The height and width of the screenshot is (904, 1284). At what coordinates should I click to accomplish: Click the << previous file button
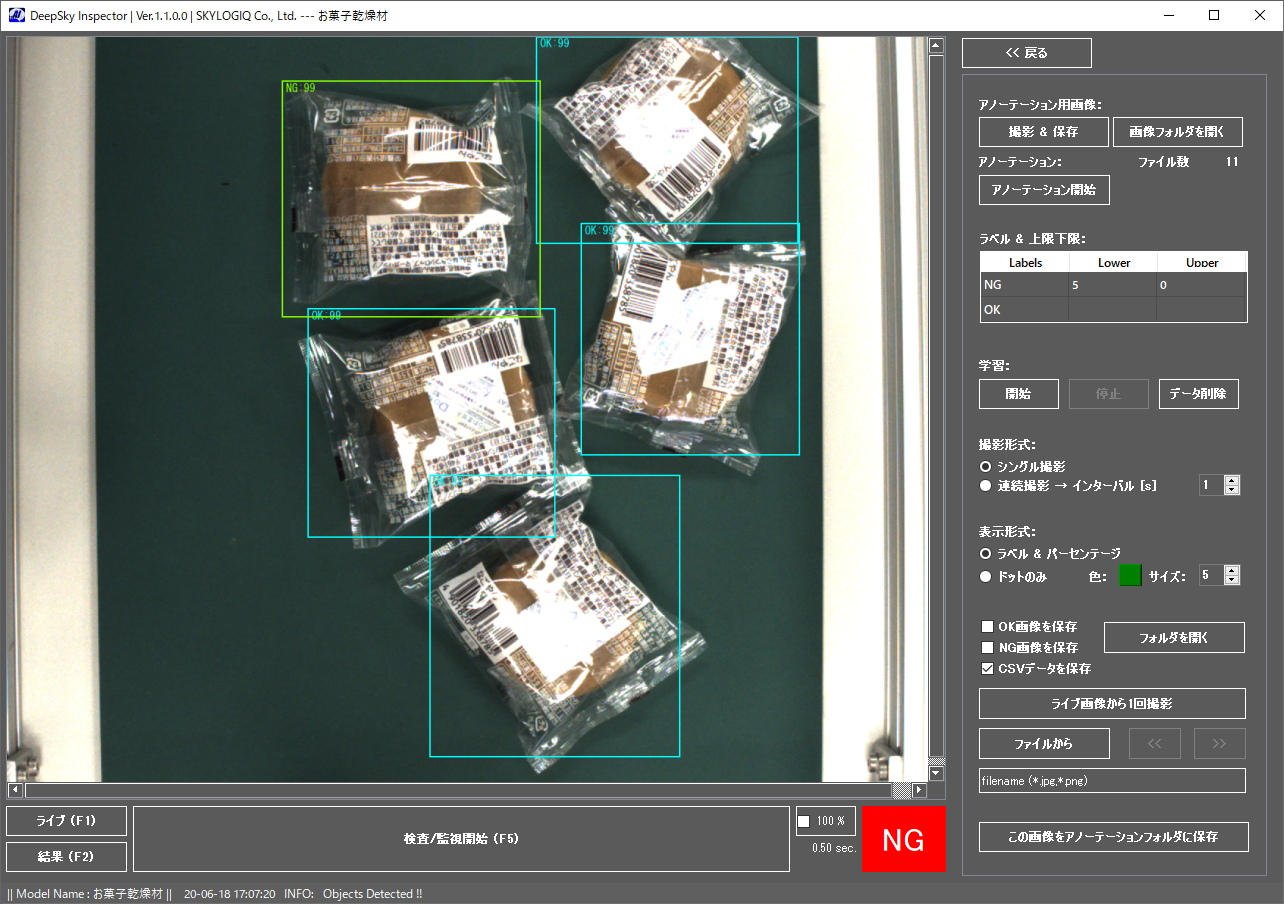[1155, 744]
